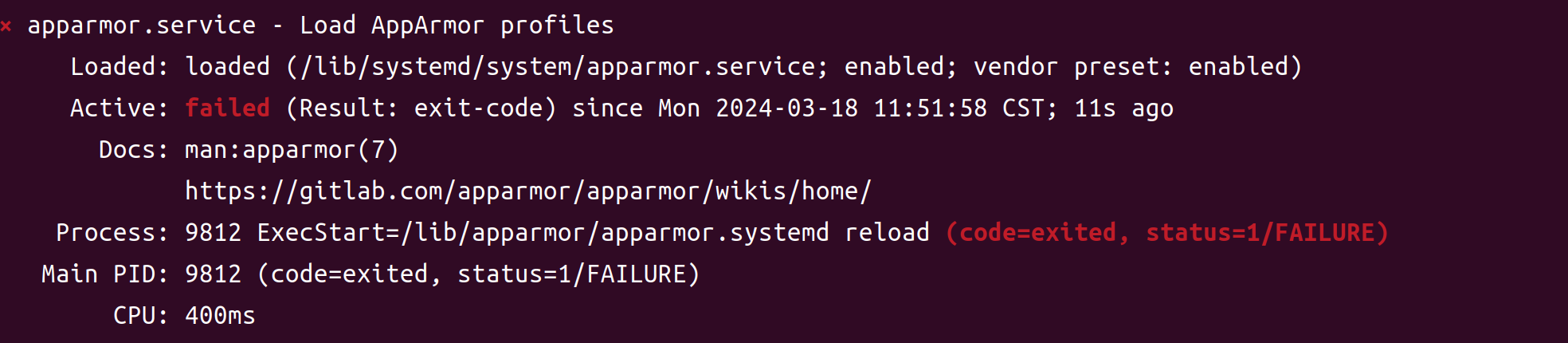The width and height of the screenshot is (1568, 343).
Task: Click 'Load AppArmor profiles' description text
Action: pyautogui.click(x=457, y=26)
